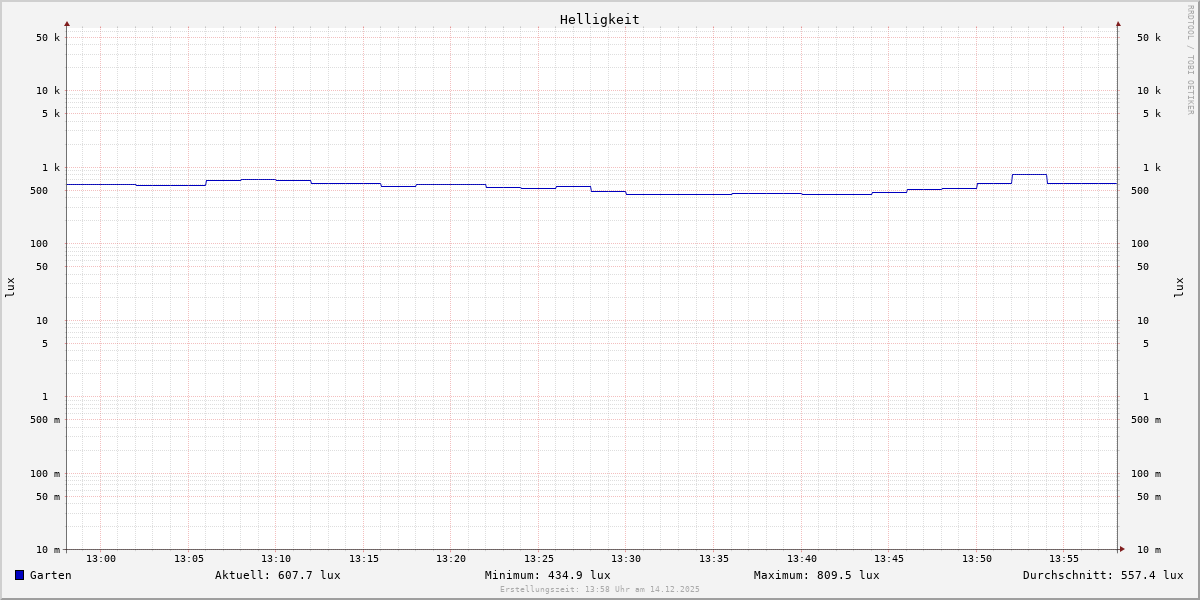Screen dimensions: 1200x600
Task: Click the Maximum: 809.5 lux statistic
Action: point(816,575)
